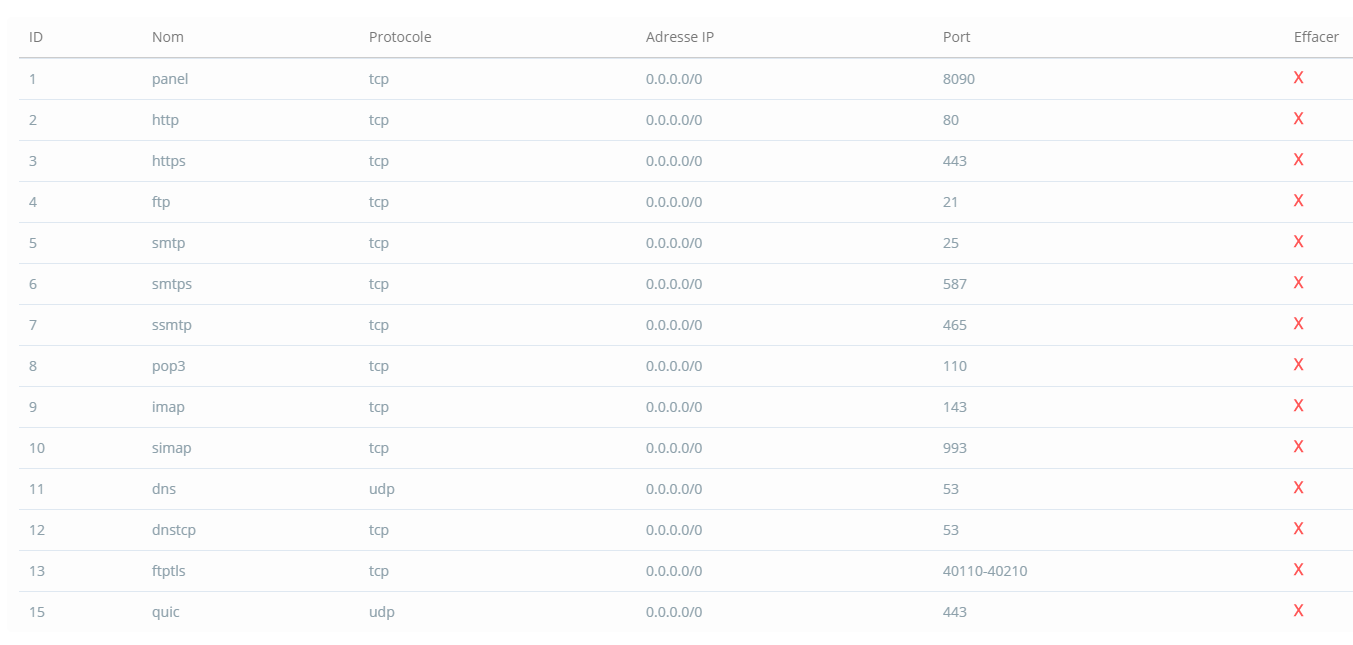Click the red X for ftp rule
Viewport: 1353px width, 645px height.
(1298, 201)
